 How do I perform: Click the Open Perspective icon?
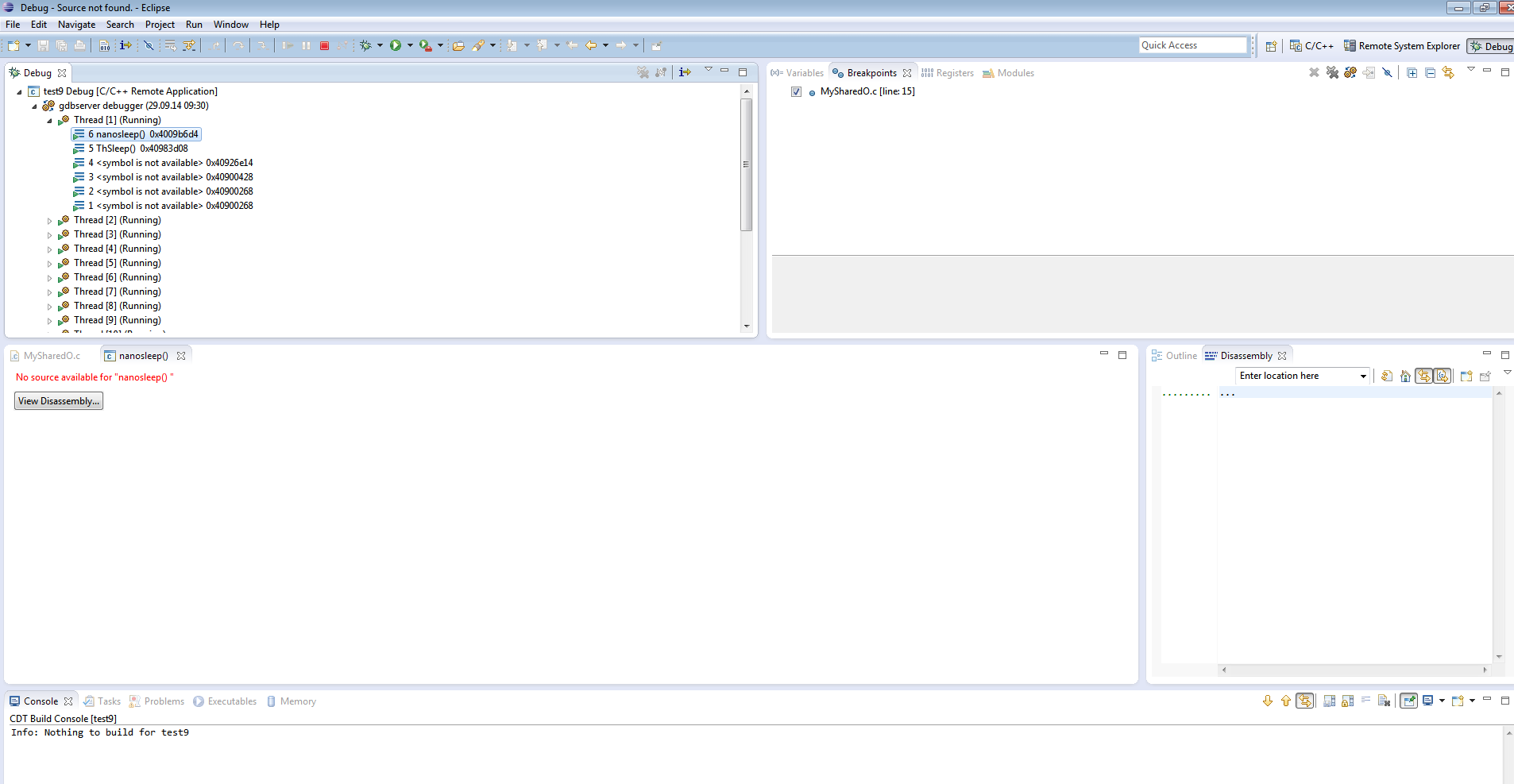coord(1271,46)
